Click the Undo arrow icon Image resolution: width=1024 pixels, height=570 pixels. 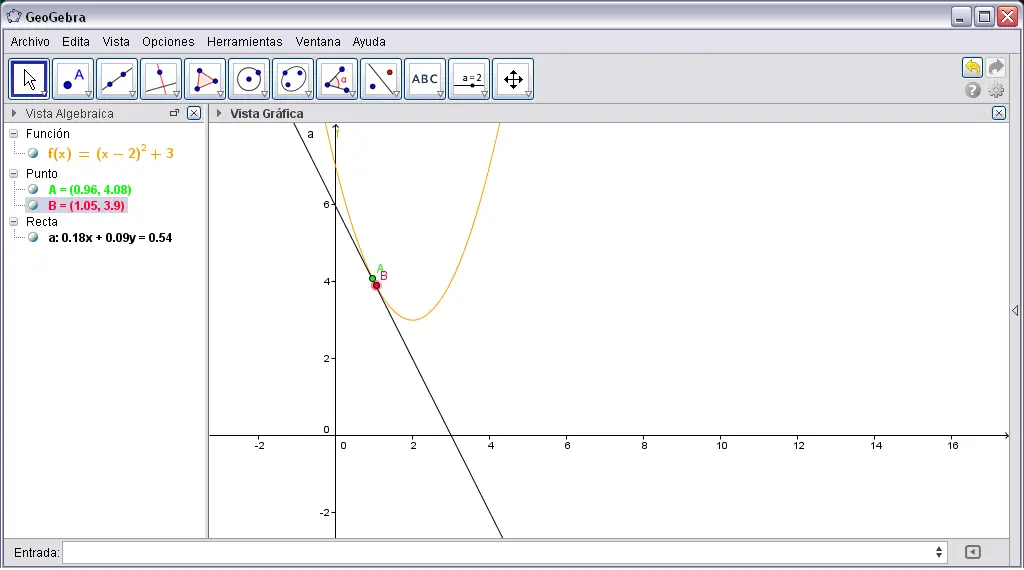coord(972,67)
